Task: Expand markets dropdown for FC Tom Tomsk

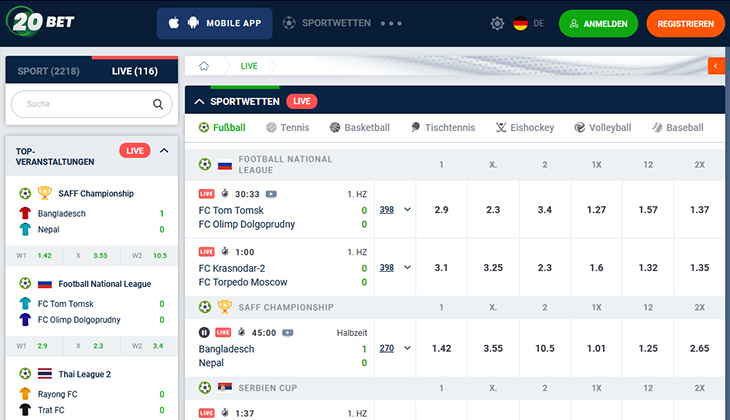Action: tap(407, 210)
